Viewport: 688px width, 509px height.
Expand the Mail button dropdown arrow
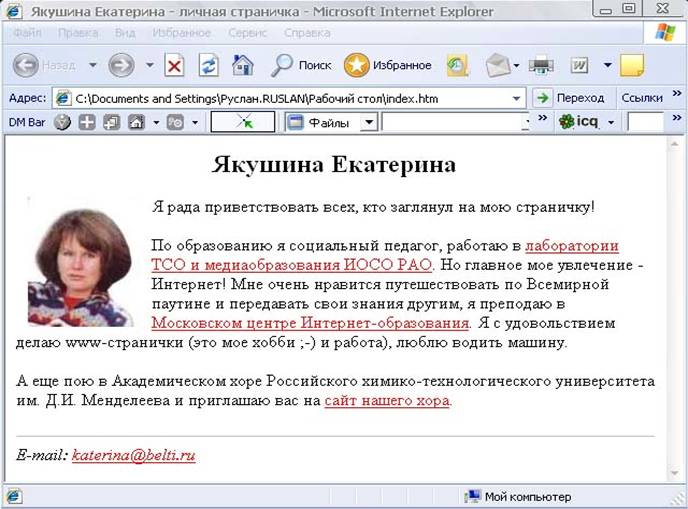point(516,66)
